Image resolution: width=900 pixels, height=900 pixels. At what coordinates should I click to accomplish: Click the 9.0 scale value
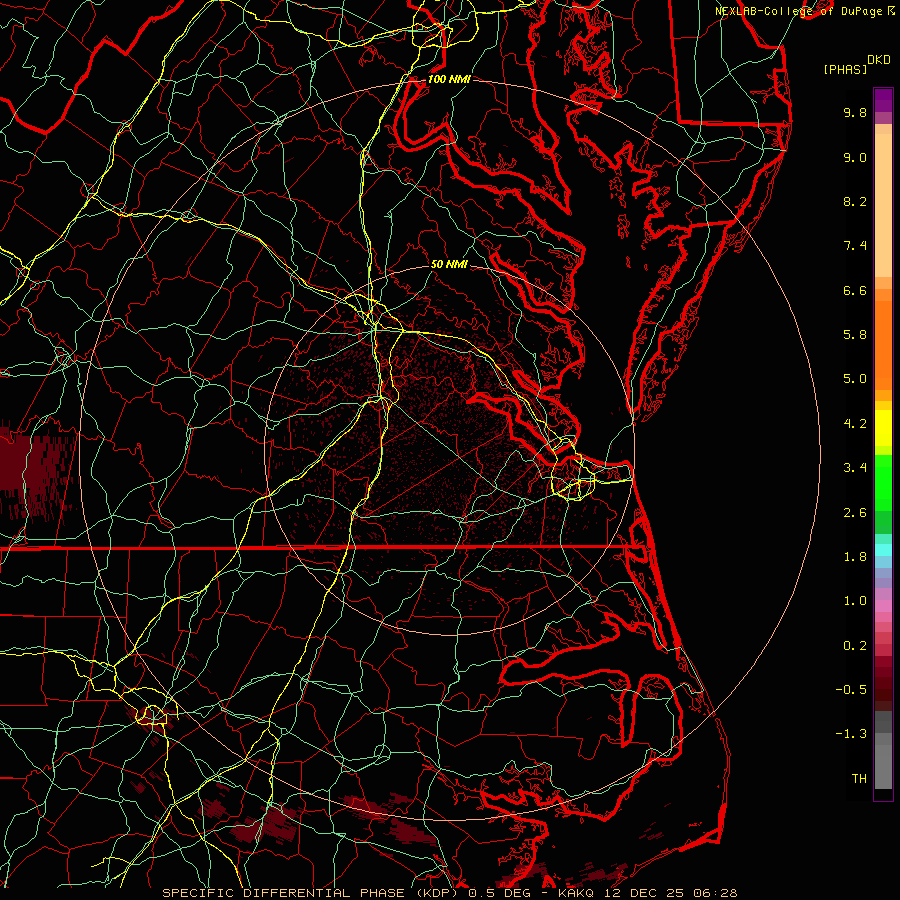click(x=855, y=157)
